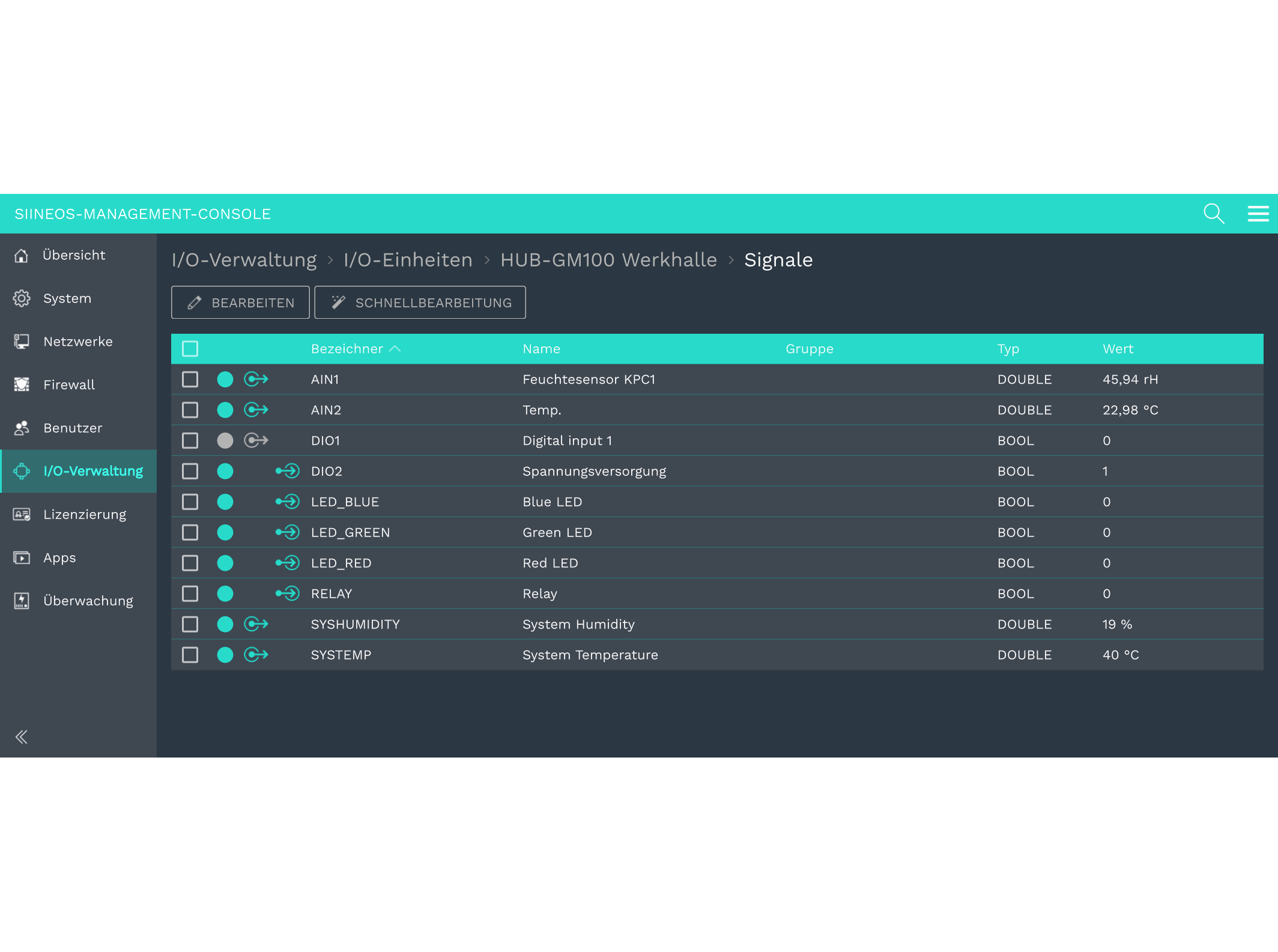This screenshot has width=1278, height=952.
Task: Check the SYSHUMIDITY row checkbox
Action: 190,624
